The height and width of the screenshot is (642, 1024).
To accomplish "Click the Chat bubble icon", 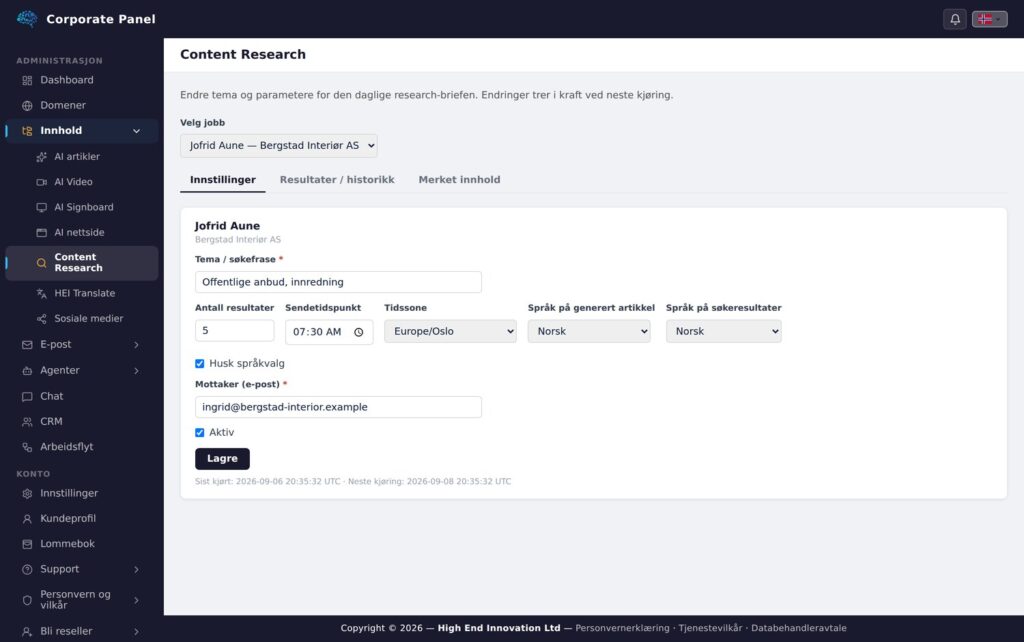I will click(x=27, y=396).
